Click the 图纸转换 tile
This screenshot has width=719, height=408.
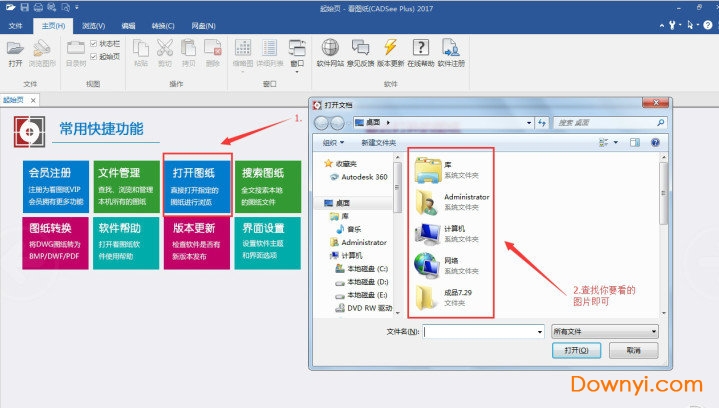tap(55, 243)
